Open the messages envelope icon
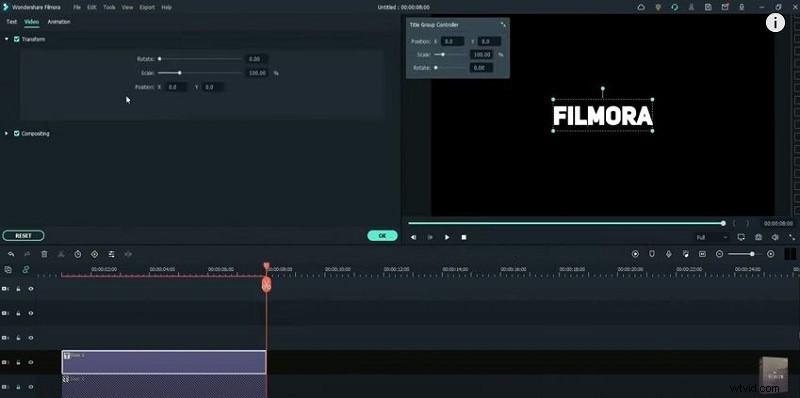Viewport: 800px width, 398px height. [x=725, y=7]
